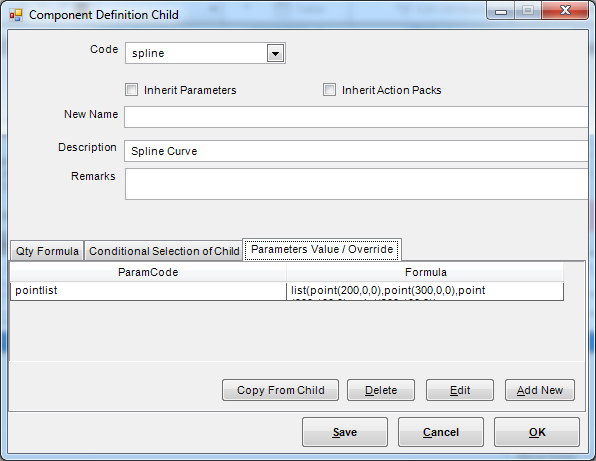Click the Cancel button
This screenshot has height=461, width=596.
(441, 432)
